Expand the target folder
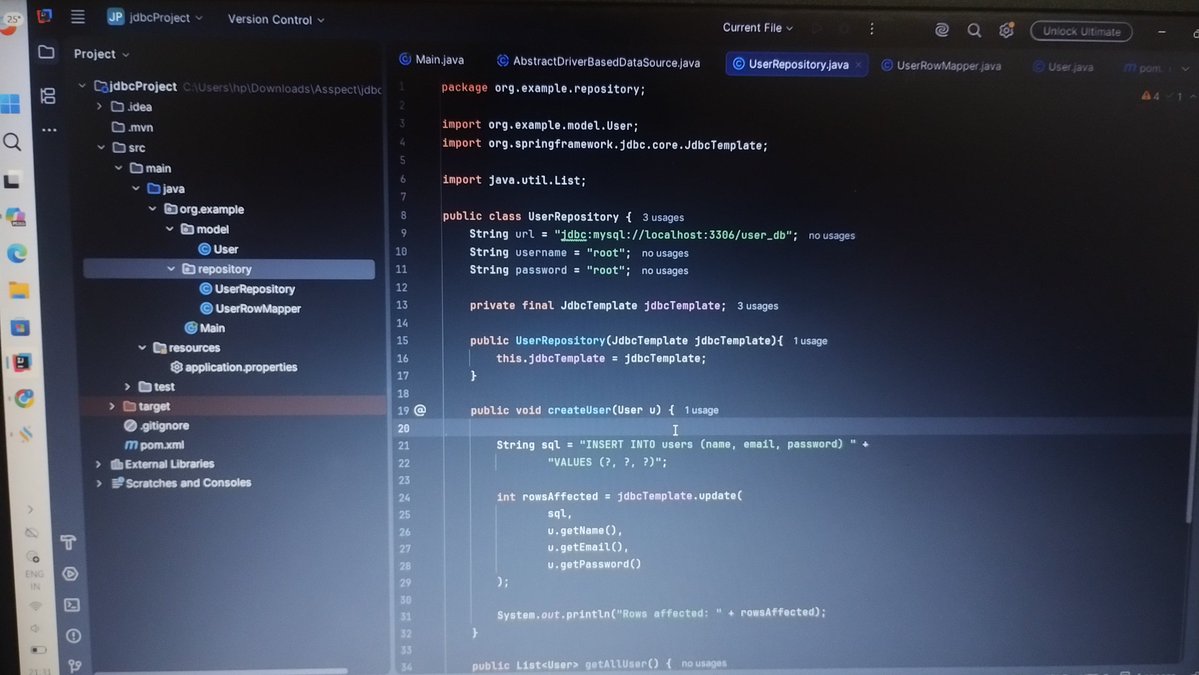The width and height of the screenshot is (1199, 675). pos(112,406)
